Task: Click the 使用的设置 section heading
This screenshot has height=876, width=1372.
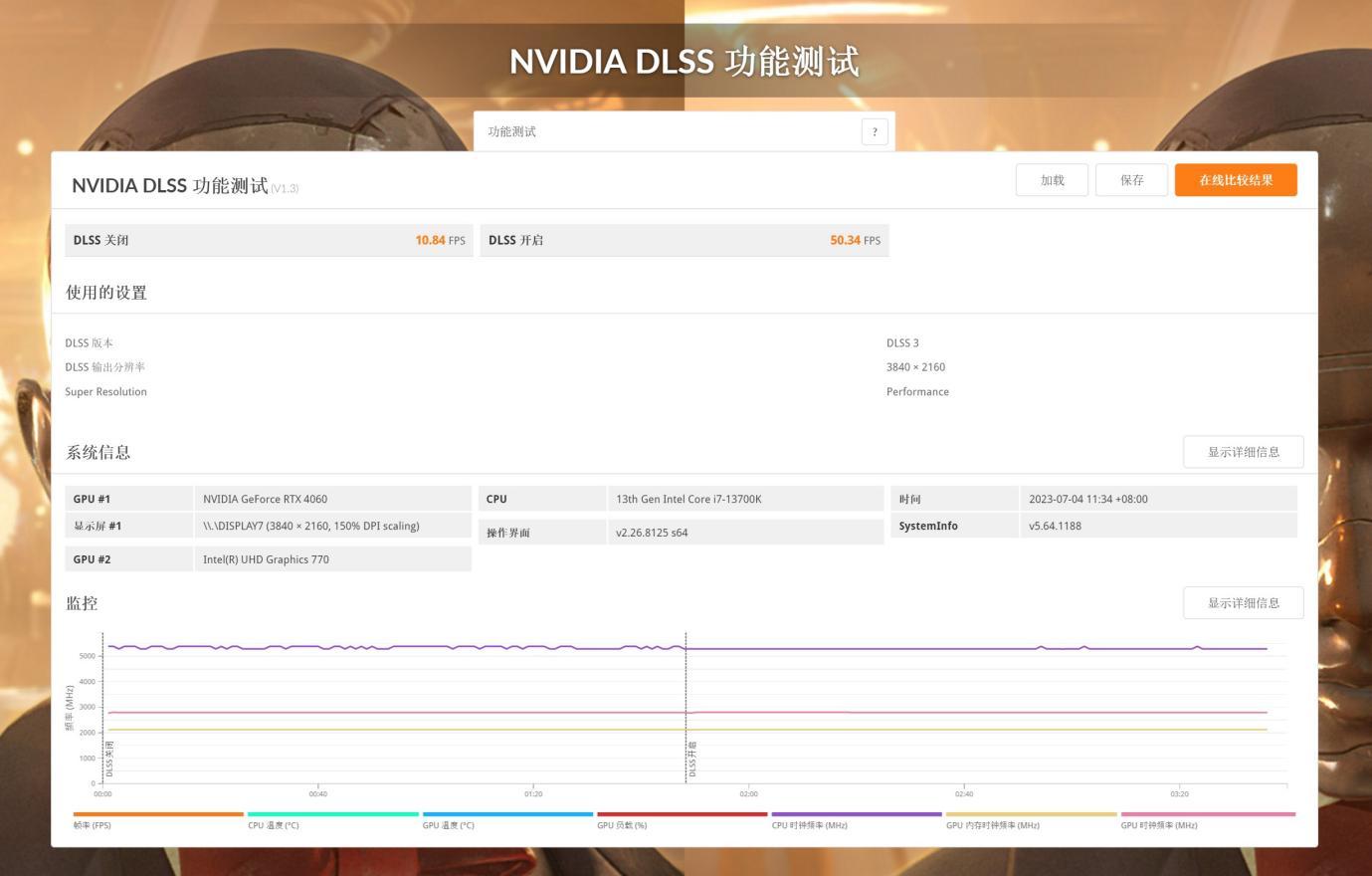Action: pos(106,293)
